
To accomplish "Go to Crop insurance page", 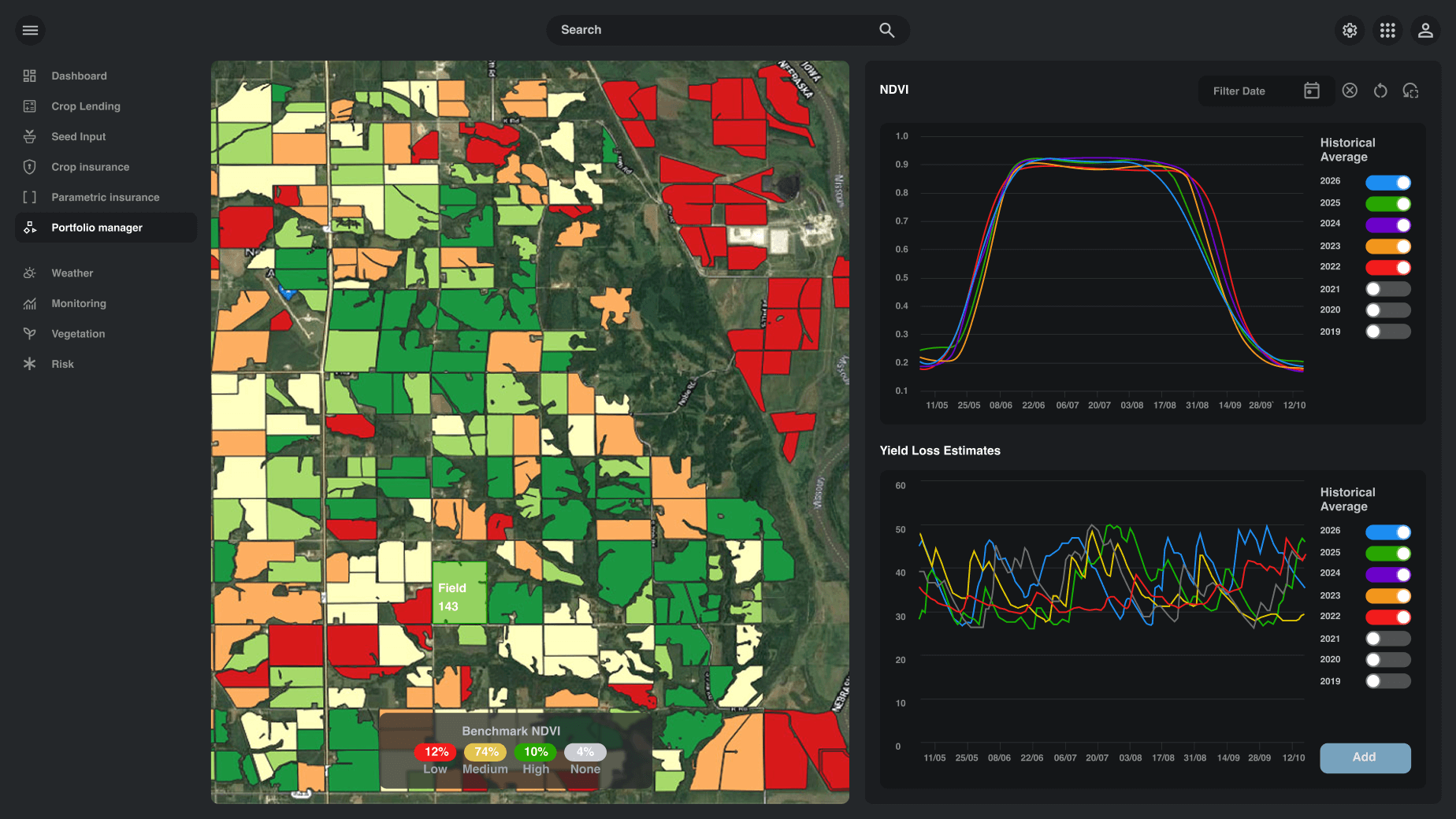I will 90,166.
